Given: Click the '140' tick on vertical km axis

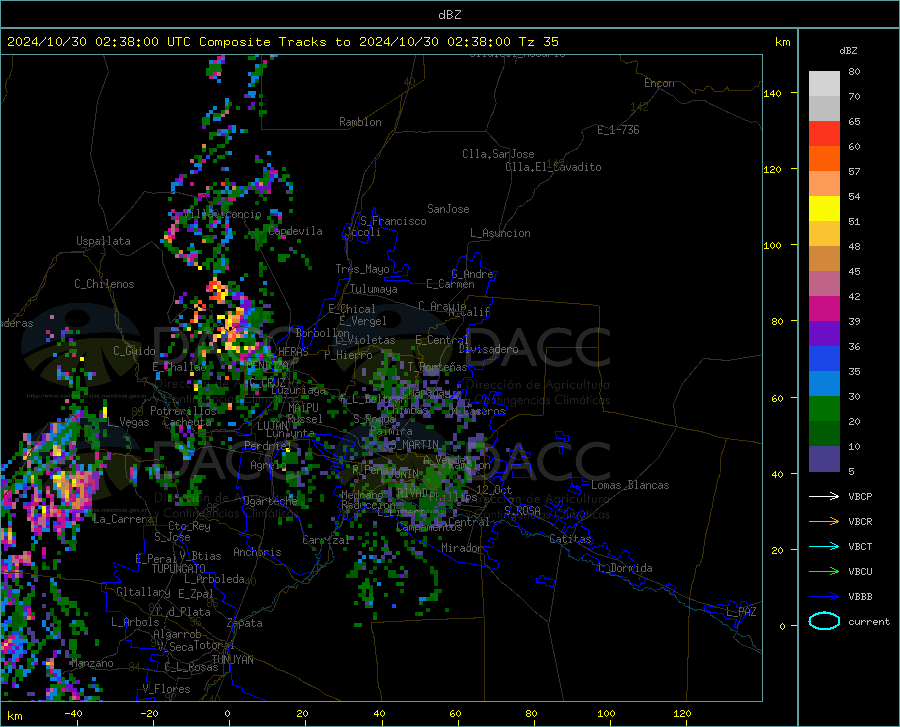Looking at the screenshot, I should 773,93.
